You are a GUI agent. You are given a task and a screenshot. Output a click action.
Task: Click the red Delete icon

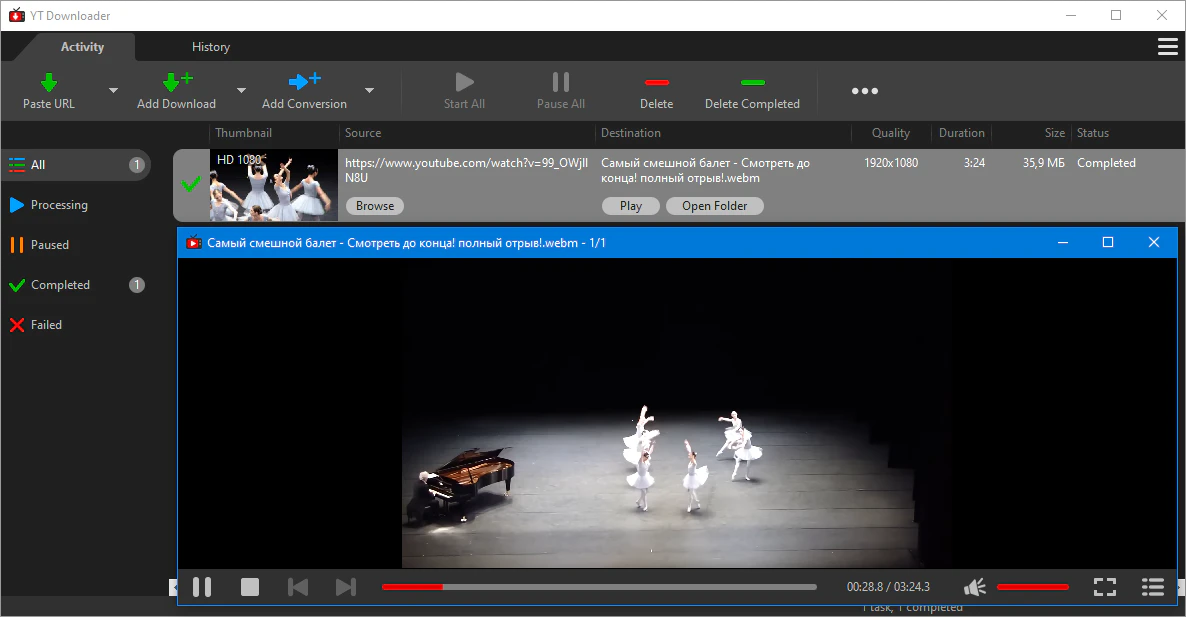(x=656, y=82)
